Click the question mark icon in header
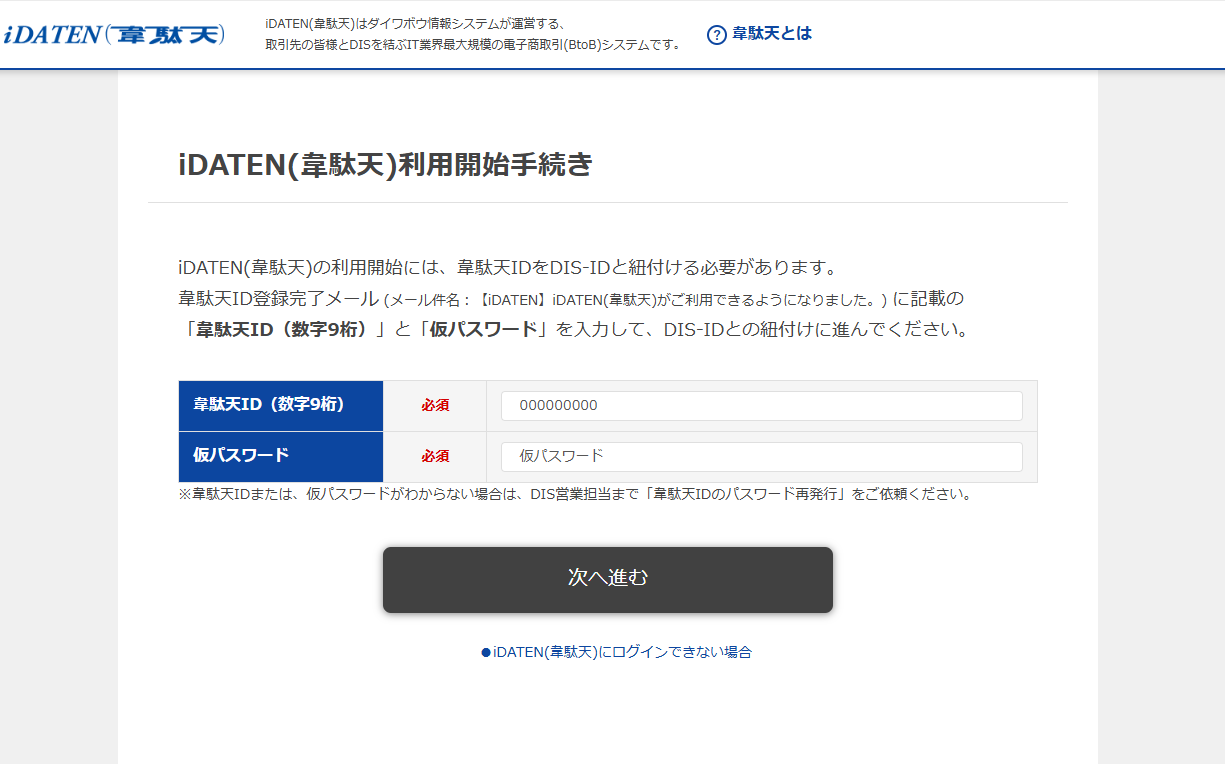1225x764 pixels. point(716,35)
